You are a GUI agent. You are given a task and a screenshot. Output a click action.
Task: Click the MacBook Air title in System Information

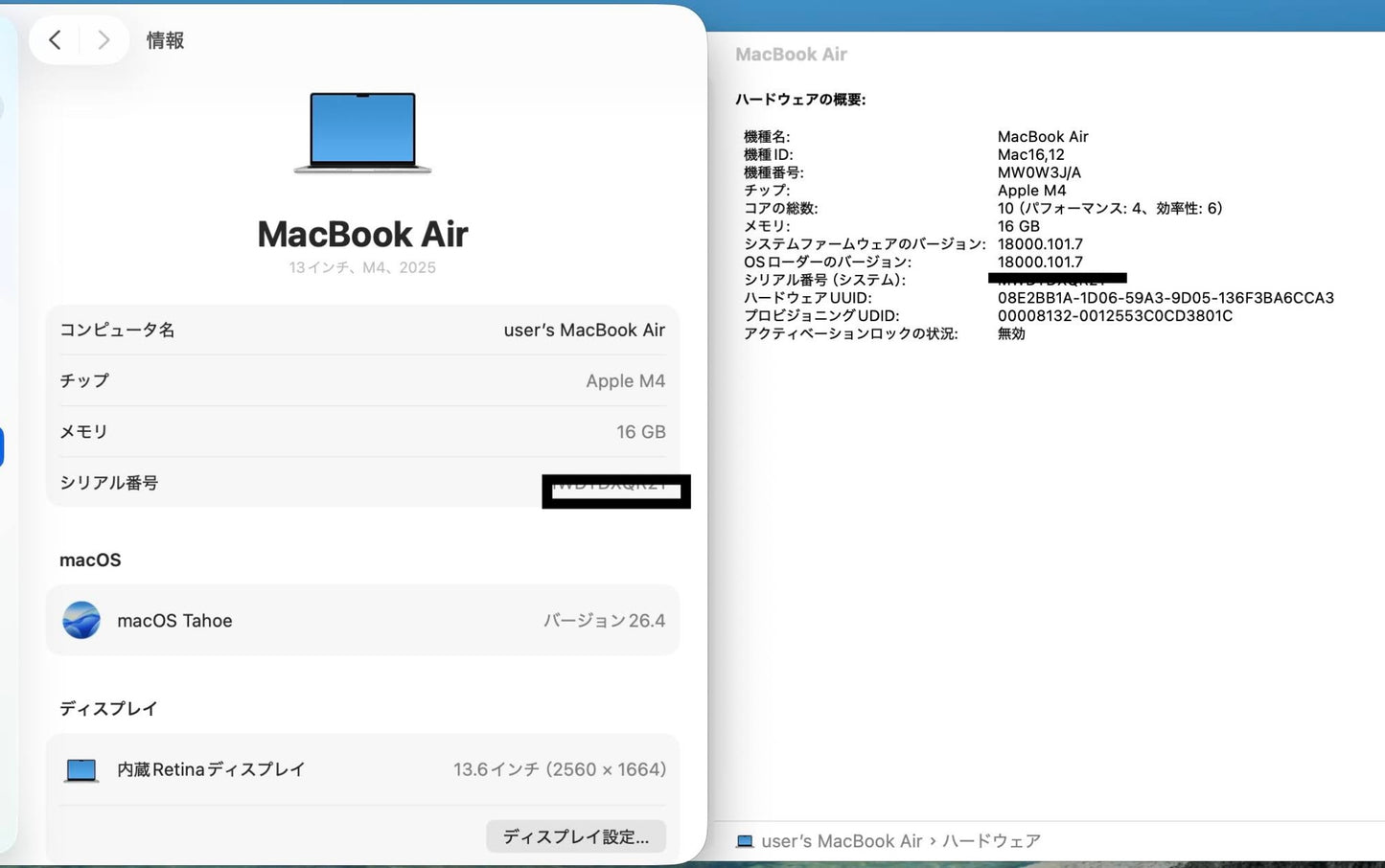[791, 55]
